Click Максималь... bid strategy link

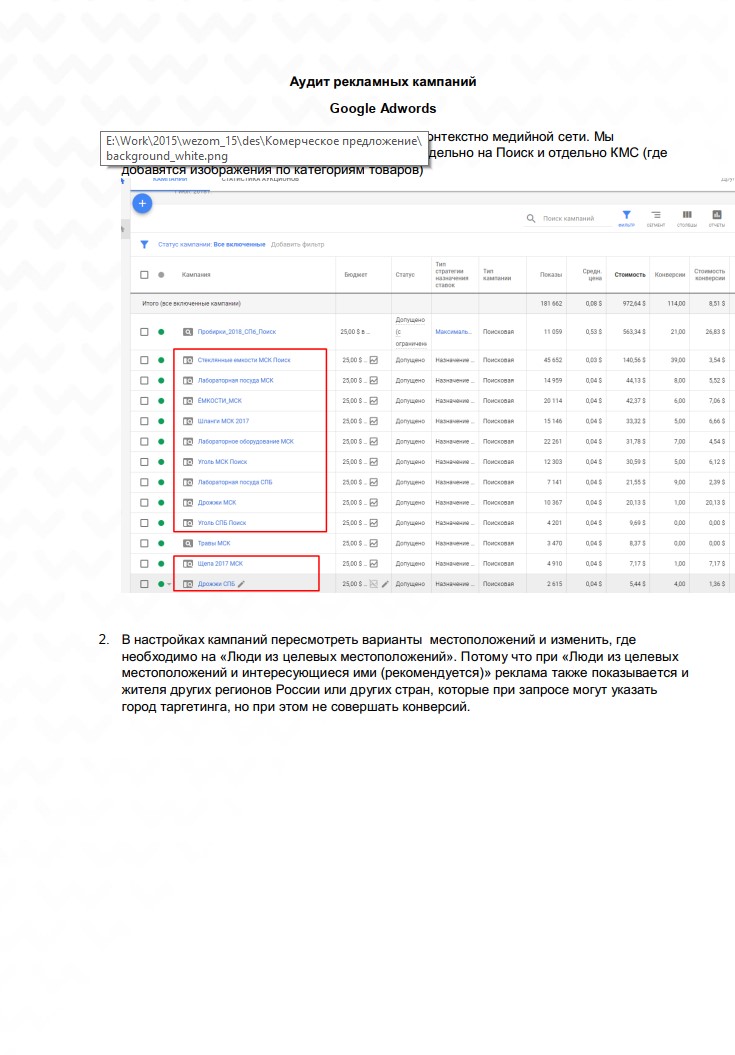454,332
